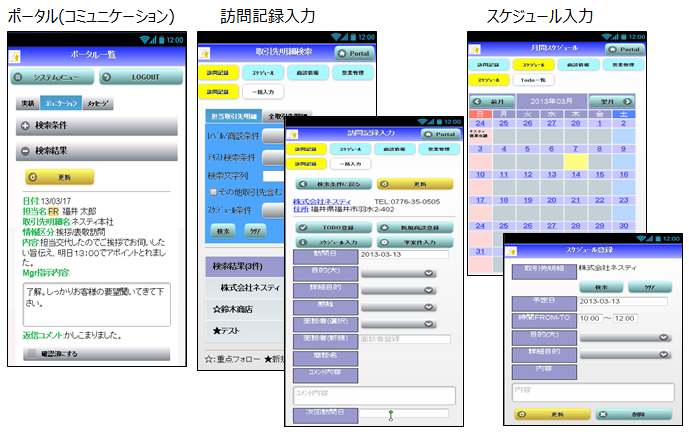Tap Wi-Fi icon in ポータル一覧 status bar
The height and width of the screenshot is (432, 689).
pos(145,40)
